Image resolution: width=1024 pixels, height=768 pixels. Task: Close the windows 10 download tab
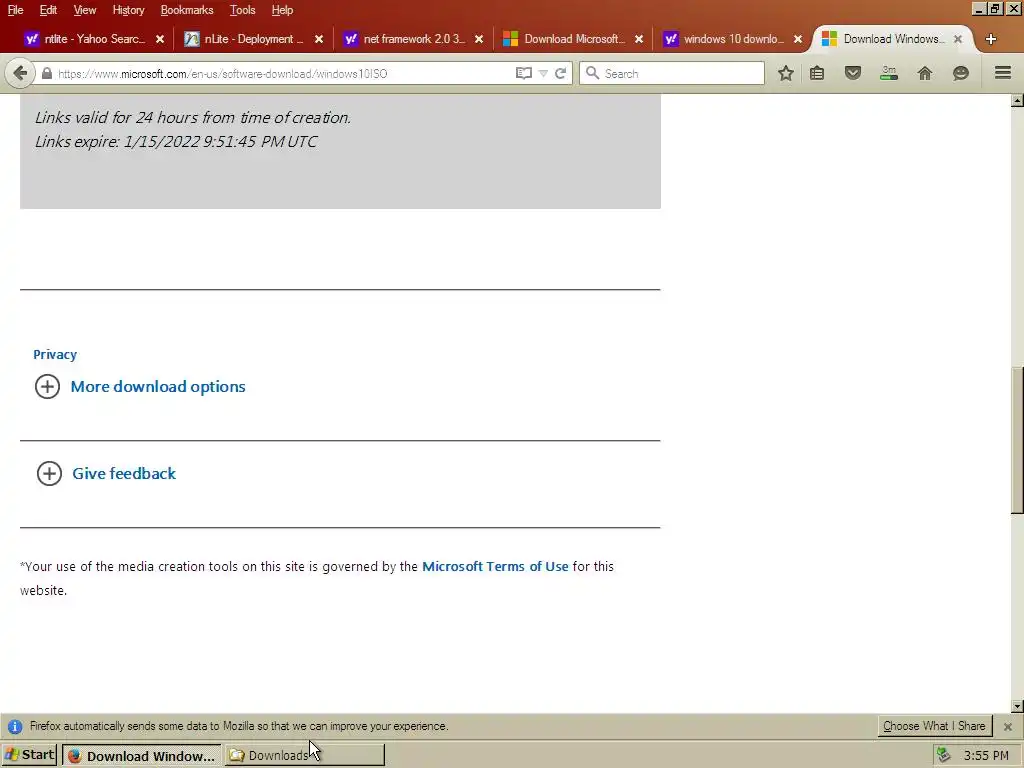pos(798,39)
